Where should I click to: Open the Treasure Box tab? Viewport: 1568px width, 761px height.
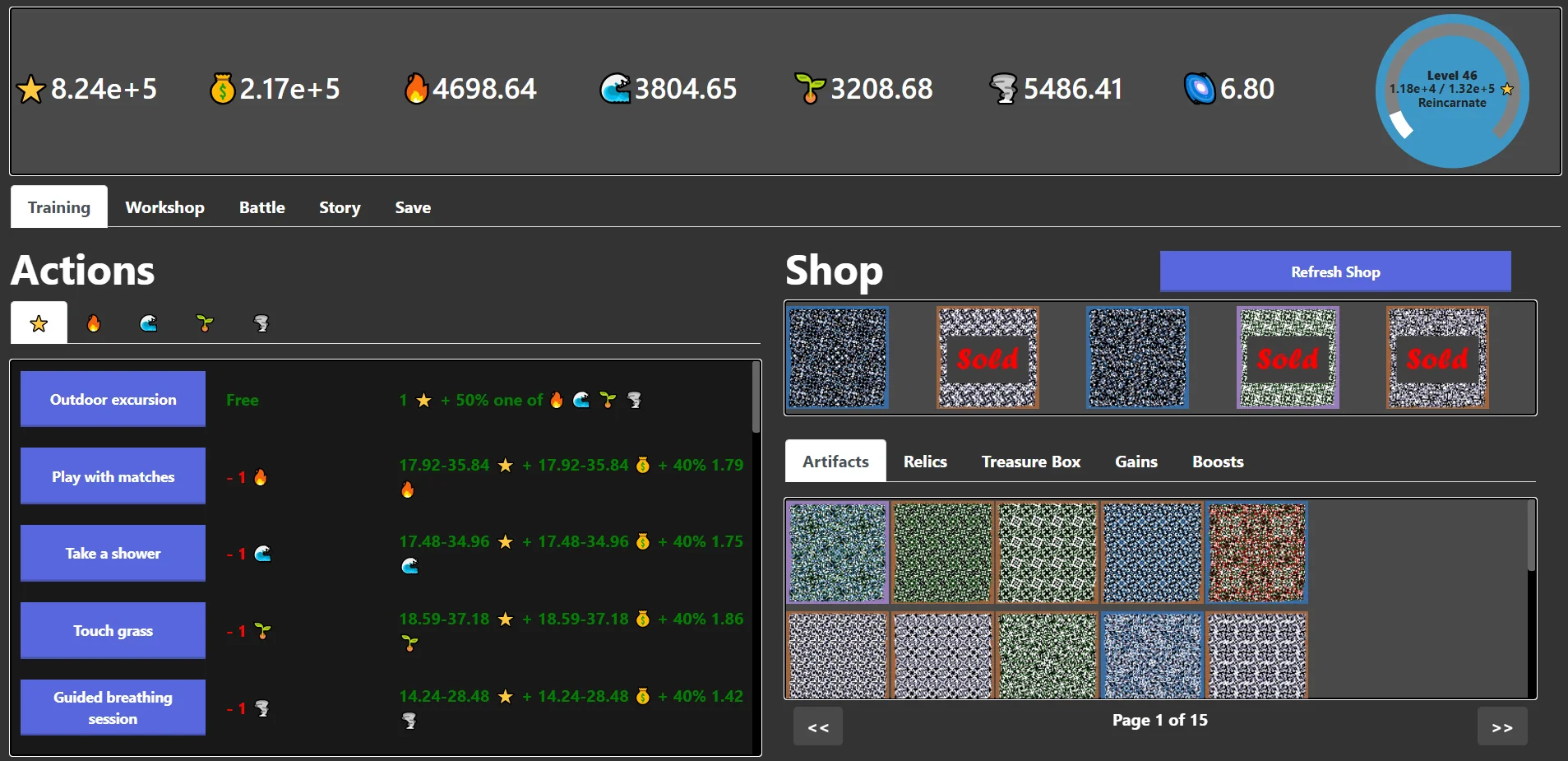click(x=1031, y=462)
